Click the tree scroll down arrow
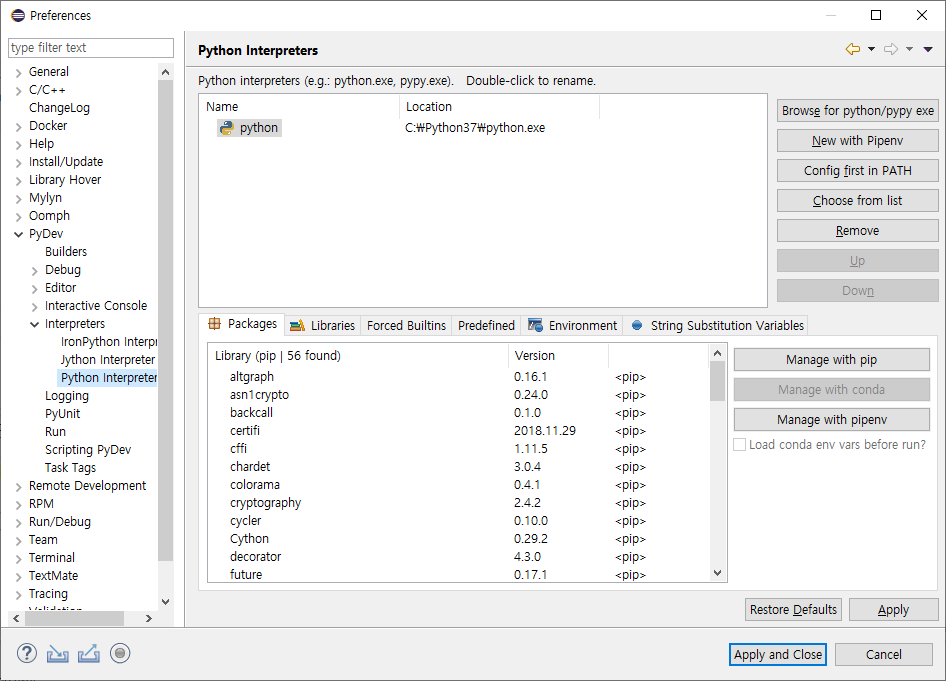Viewport: 946px width, 681px height. [165, 601]
